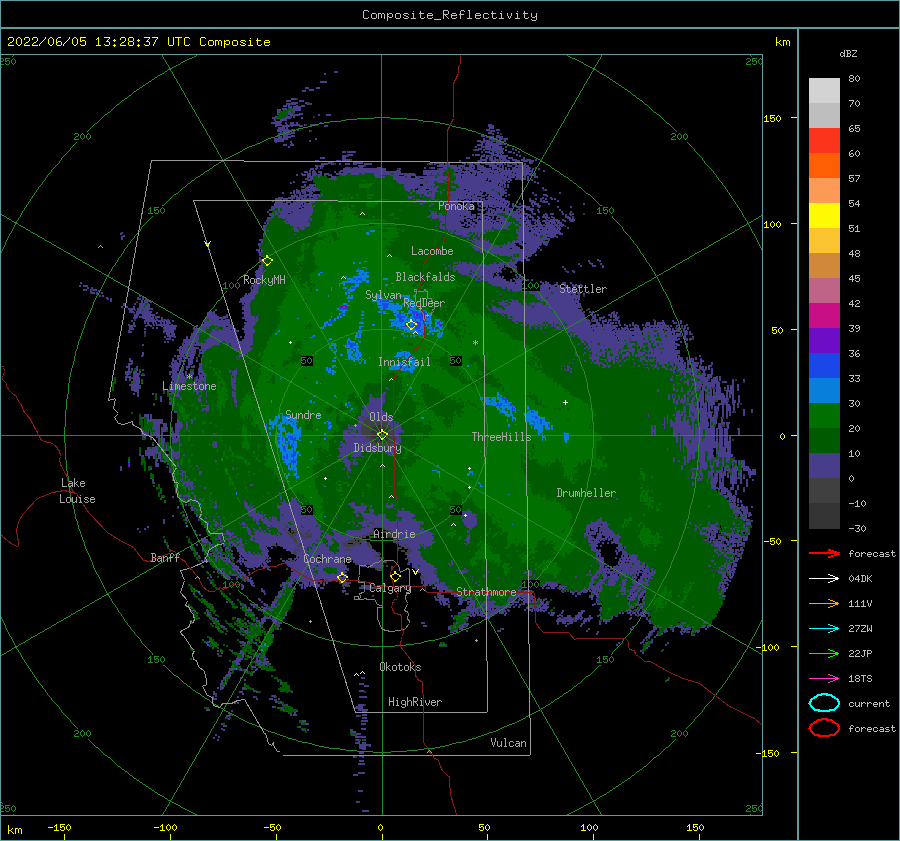Select the Cochrane label
The width and height of the screenshot is (900, 841).
click(327, 559)
